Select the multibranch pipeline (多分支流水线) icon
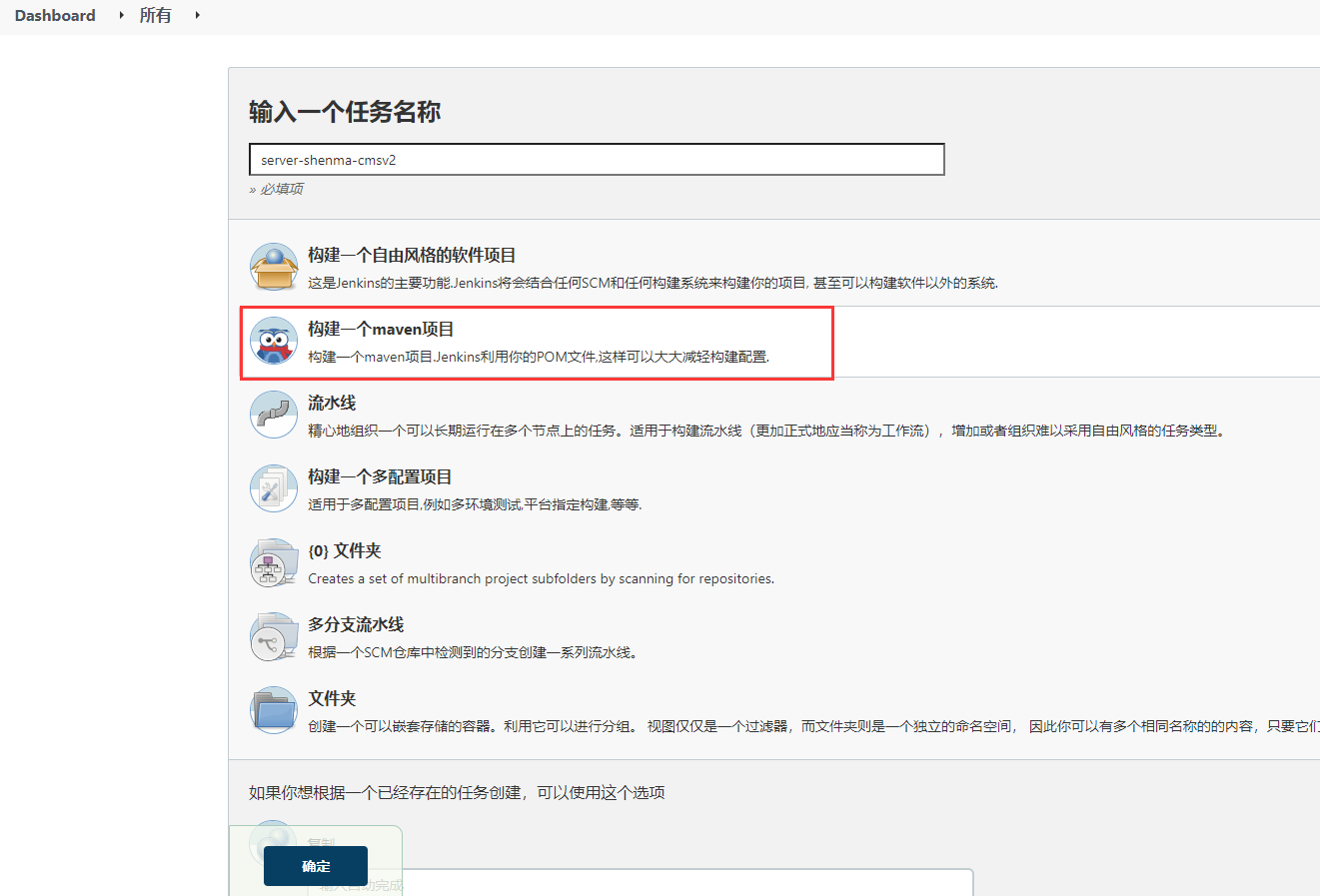1320x896 pixels. point(274,636)
